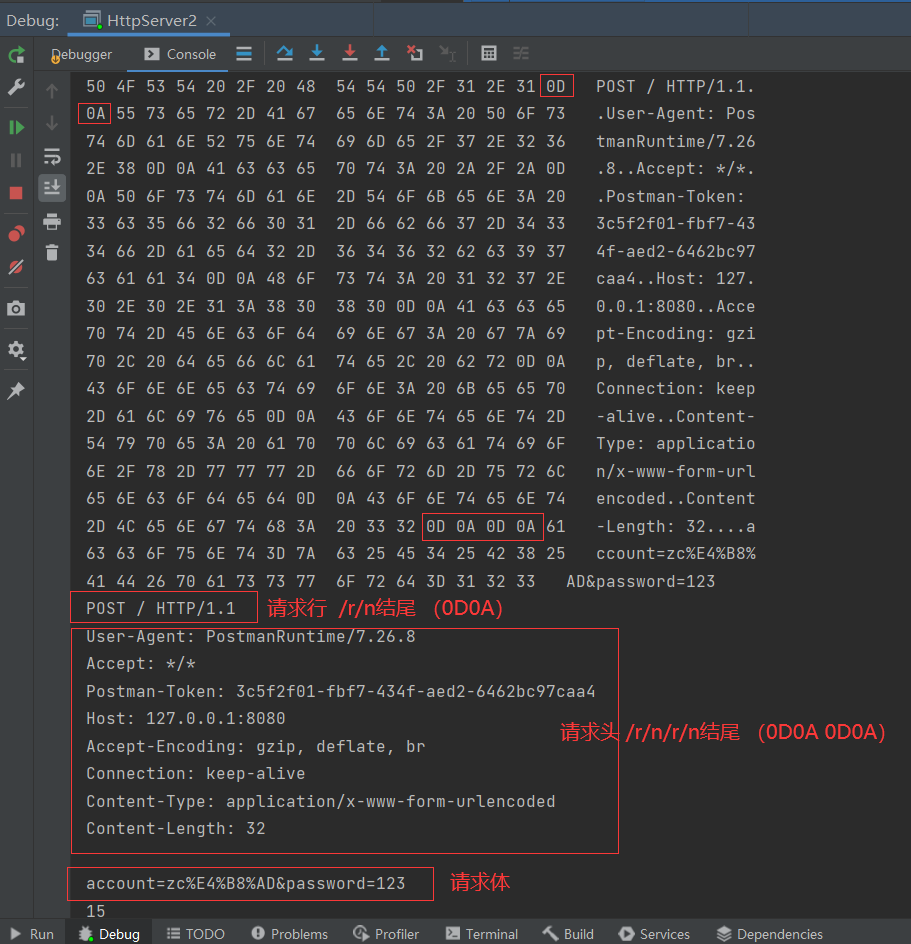Rerun HttpServer2 debug session

coord(16,55)
